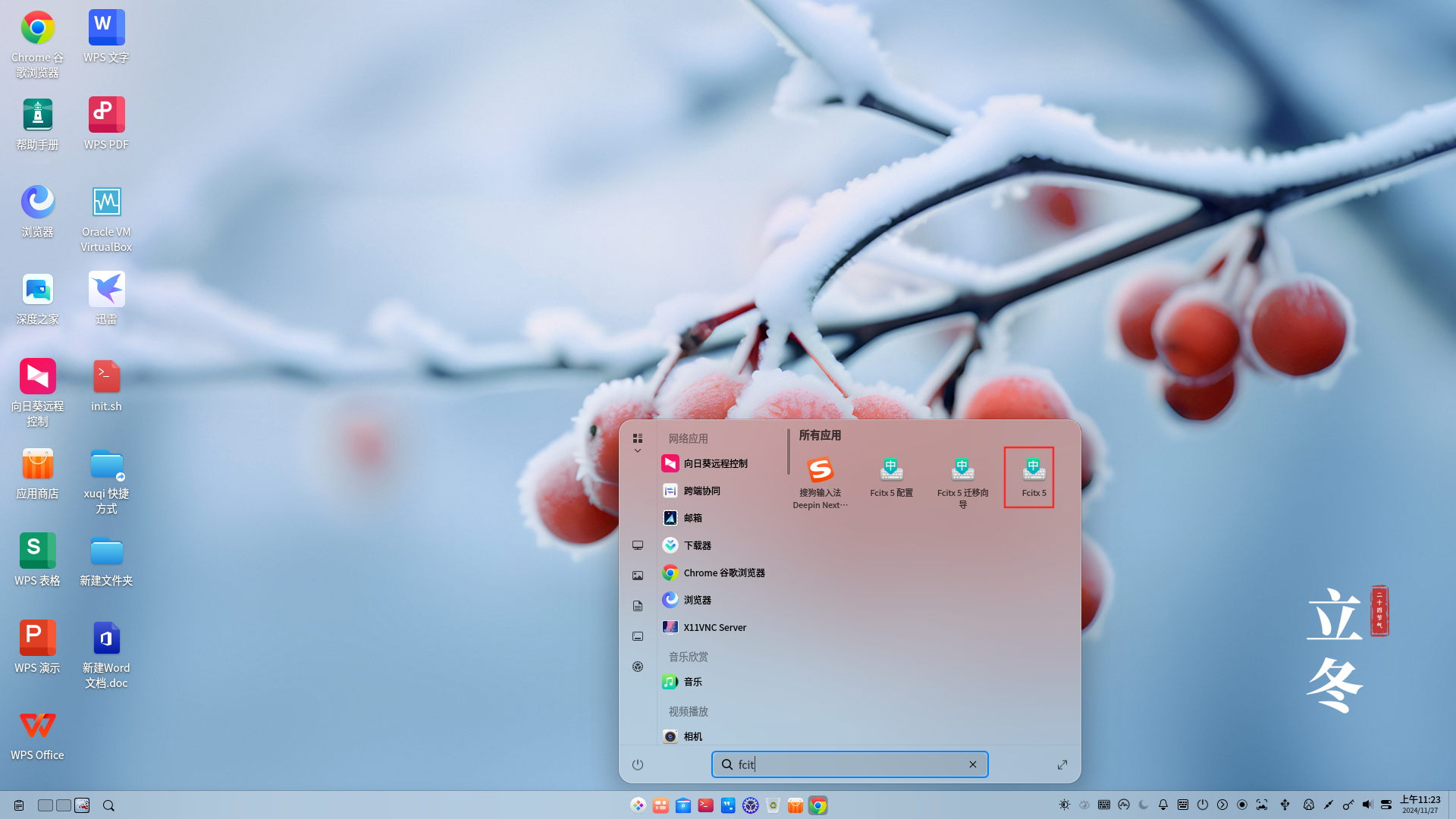Open volume speaker icon in tray
The height and width of the screenshot is (819, 1456).
pyautogui.click(x=1367, y=805)
